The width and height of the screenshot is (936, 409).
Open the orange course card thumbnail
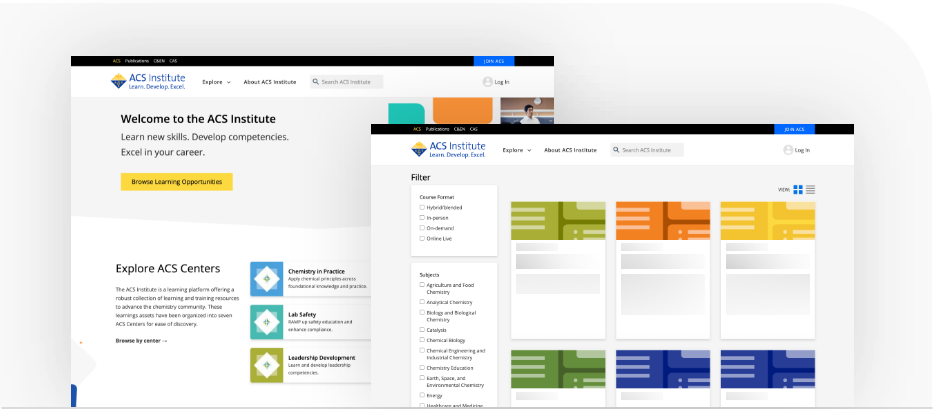click(662, 221)
